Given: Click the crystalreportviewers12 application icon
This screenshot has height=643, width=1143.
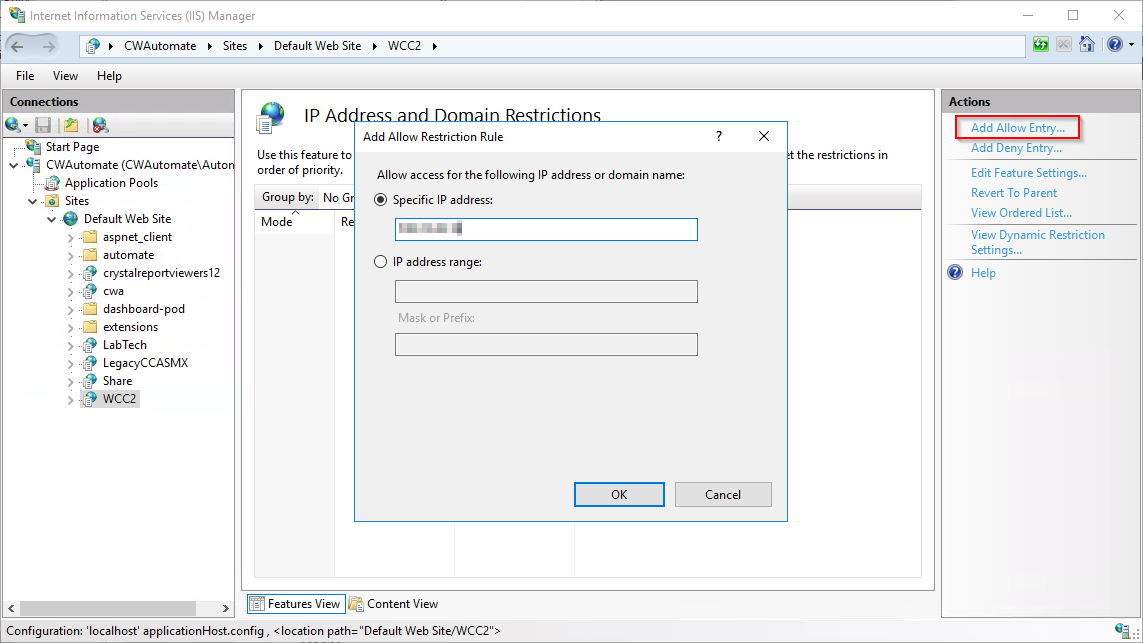Looking at the screenshot, I should [90, 273].
